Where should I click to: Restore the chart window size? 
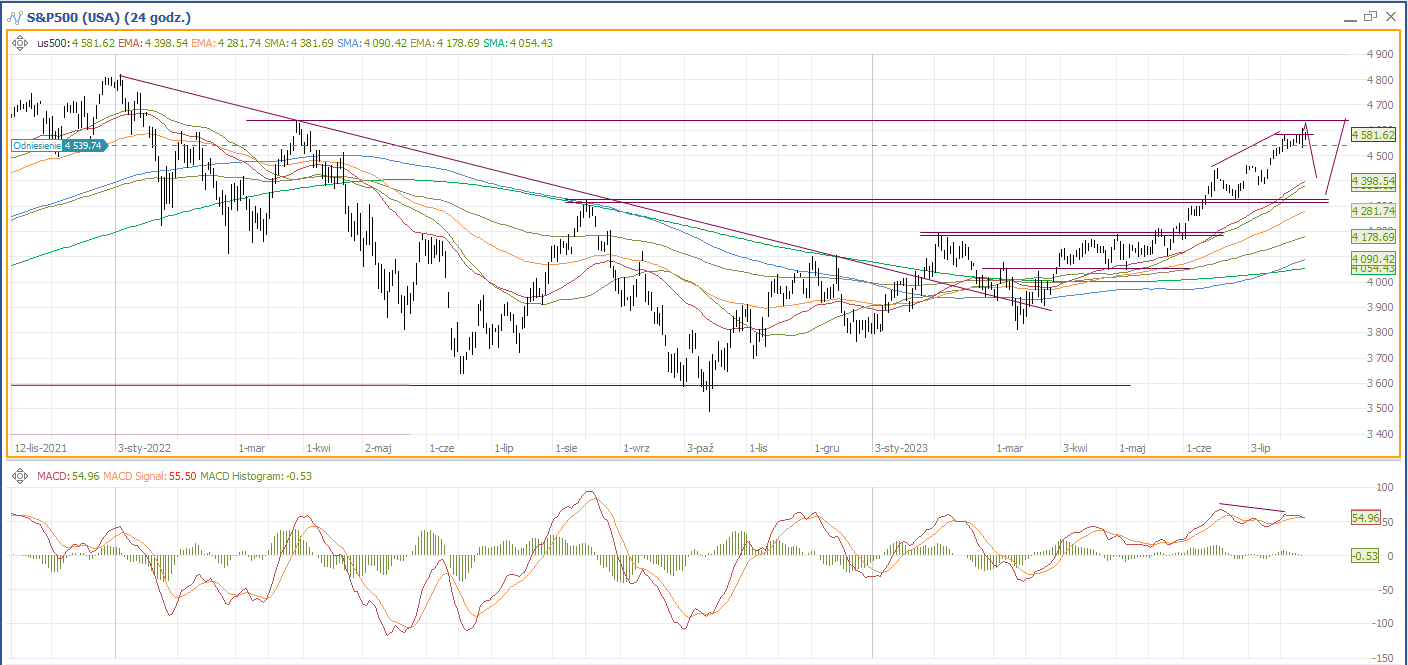click(1370, 17)
